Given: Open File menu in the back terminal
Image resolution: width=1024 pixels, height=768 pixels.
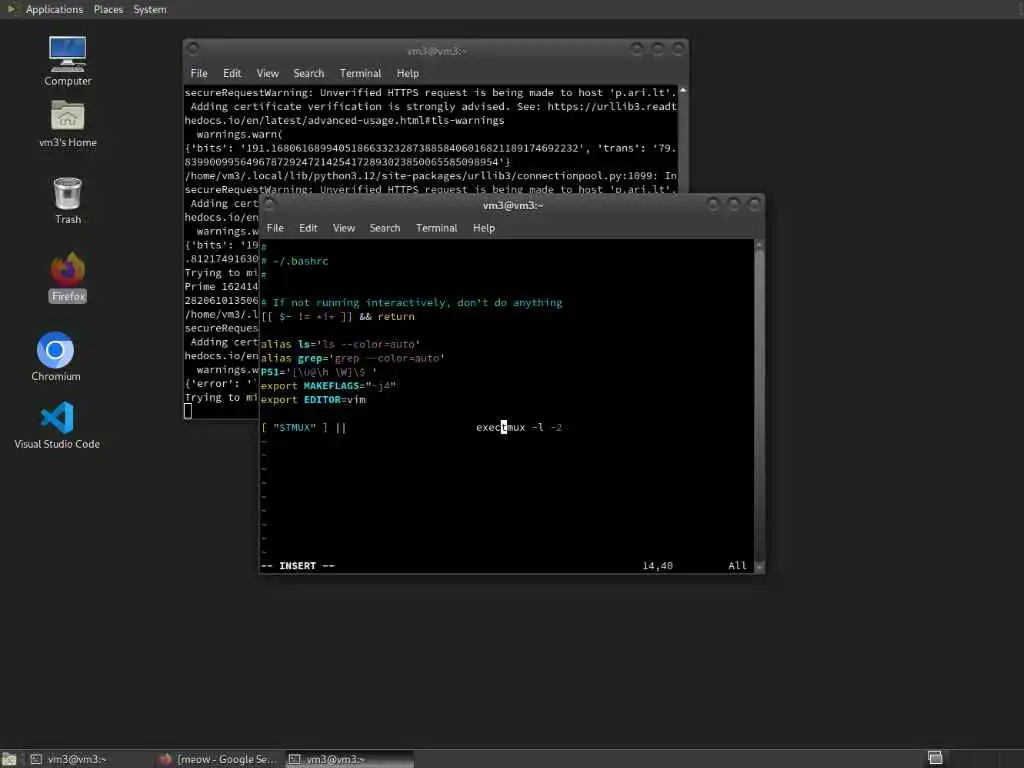Looking at the screenshot, I should [x=199, y=73].
